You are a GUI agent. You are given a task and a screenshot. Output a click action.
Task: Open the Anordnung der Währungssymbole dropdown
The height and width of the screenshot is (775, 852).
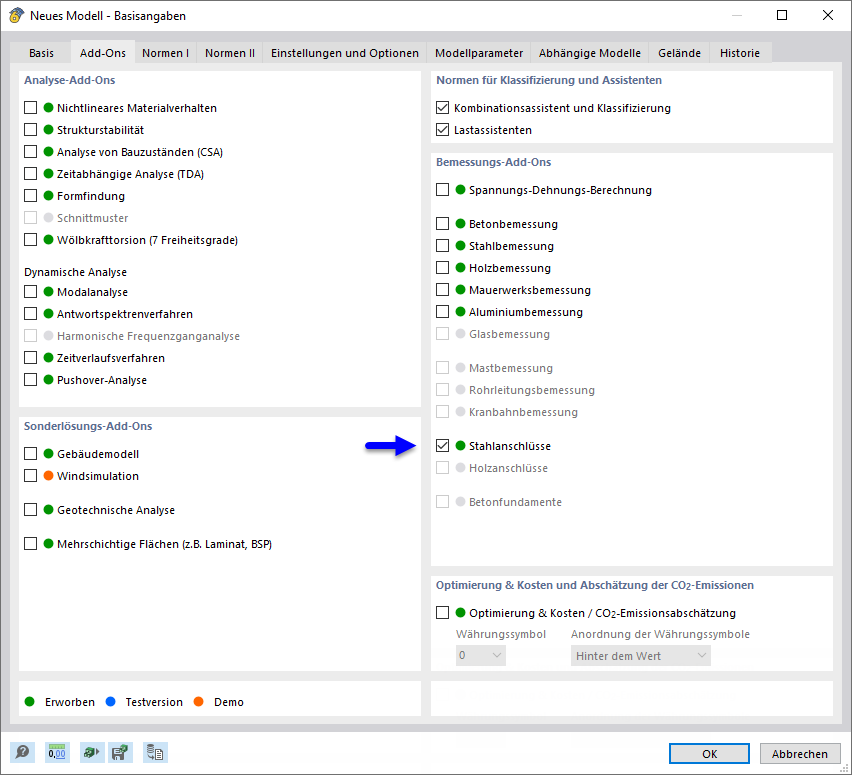pyautogui.click(x=640, y=655)
